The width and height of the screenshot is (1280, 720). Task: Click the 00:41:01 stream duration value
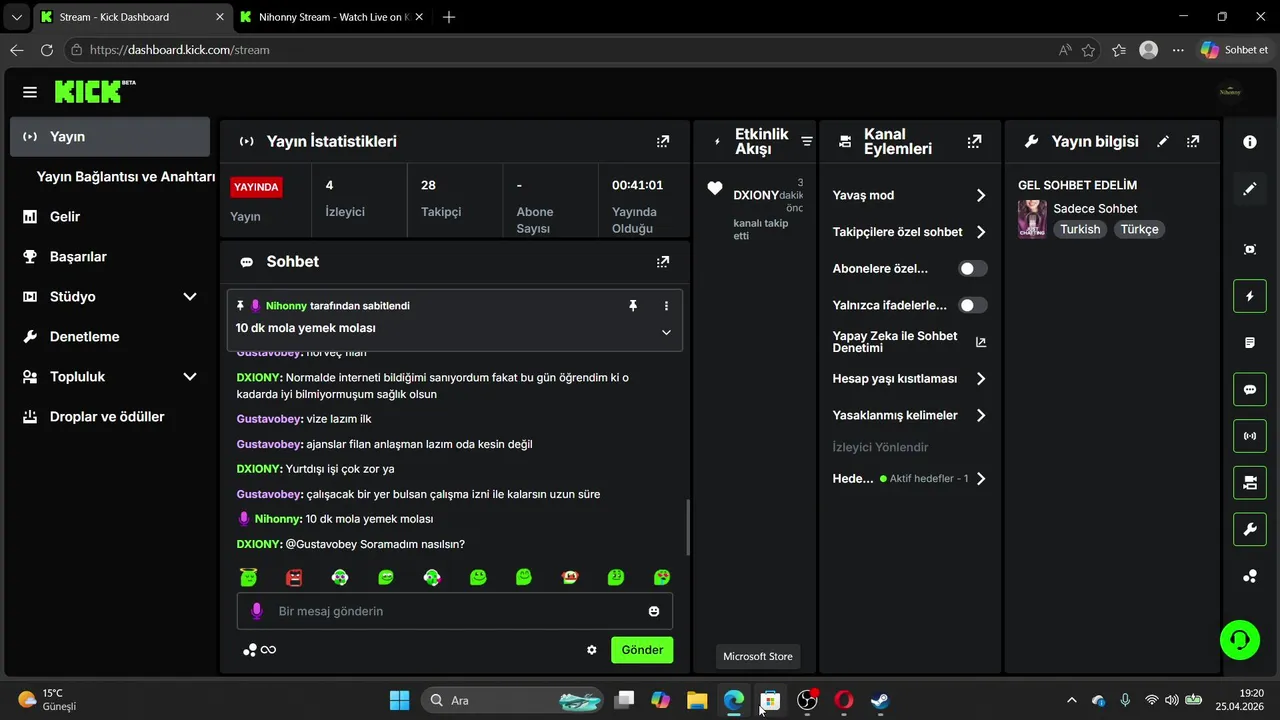[x=638, y=185]
